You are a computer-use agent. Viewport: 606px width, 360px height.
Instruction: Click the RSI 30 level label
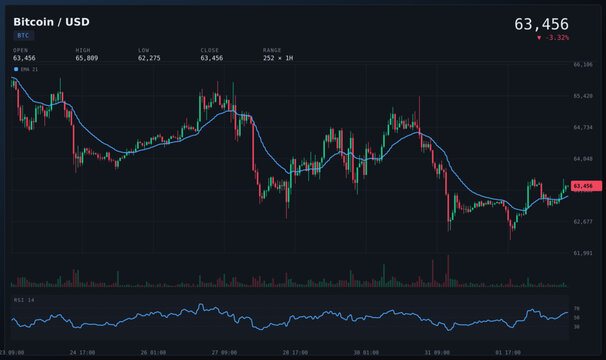tap(577, 327)
